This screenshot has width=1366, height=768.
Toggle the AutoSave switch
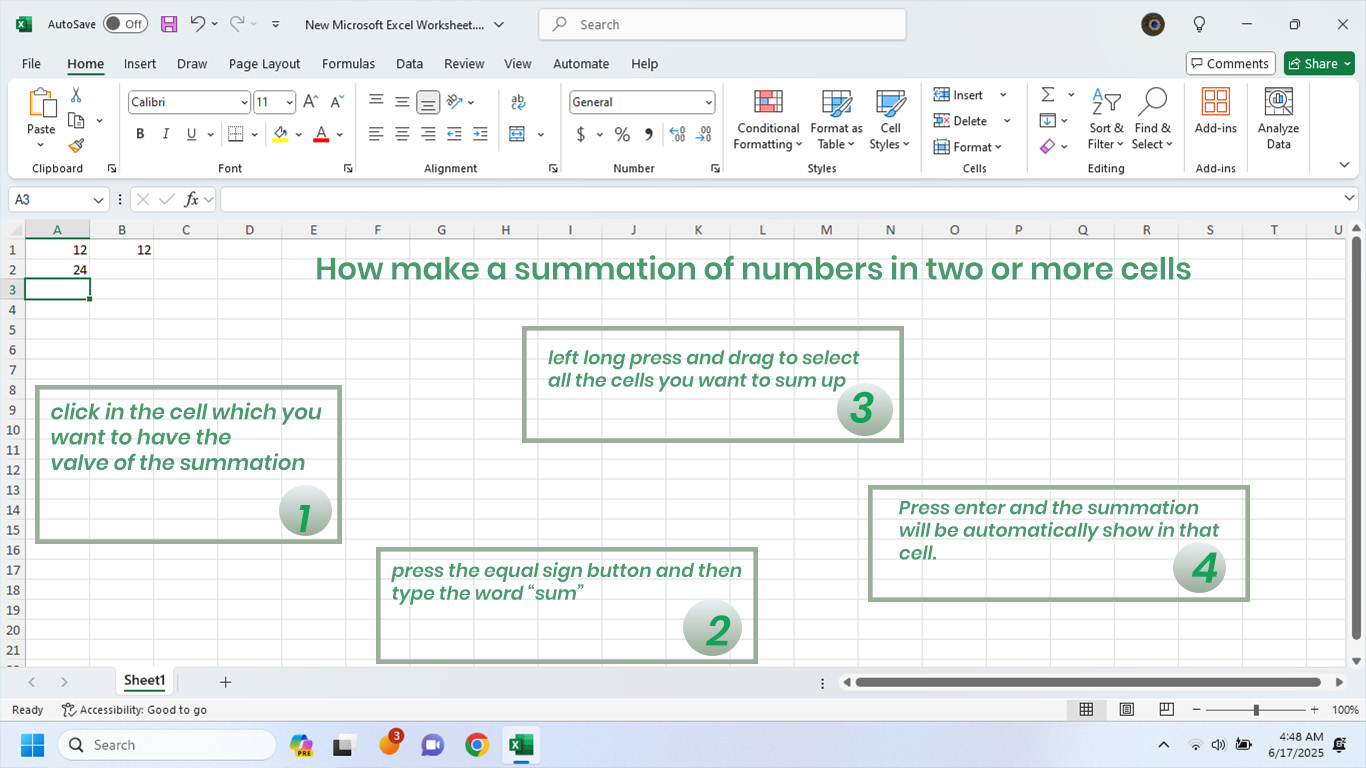[x=125, y=24]
